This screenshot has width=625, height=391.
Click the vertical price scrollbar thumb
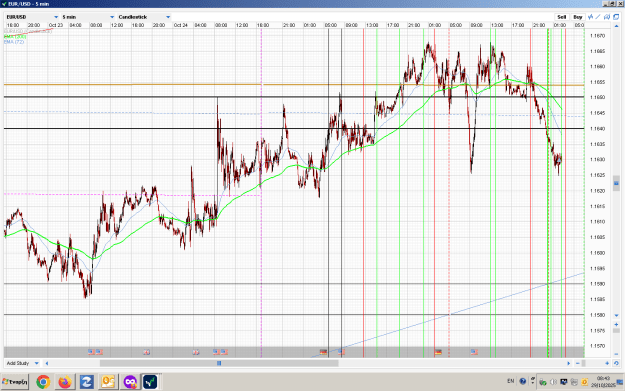pyautogui.click(x=616, y=183)
